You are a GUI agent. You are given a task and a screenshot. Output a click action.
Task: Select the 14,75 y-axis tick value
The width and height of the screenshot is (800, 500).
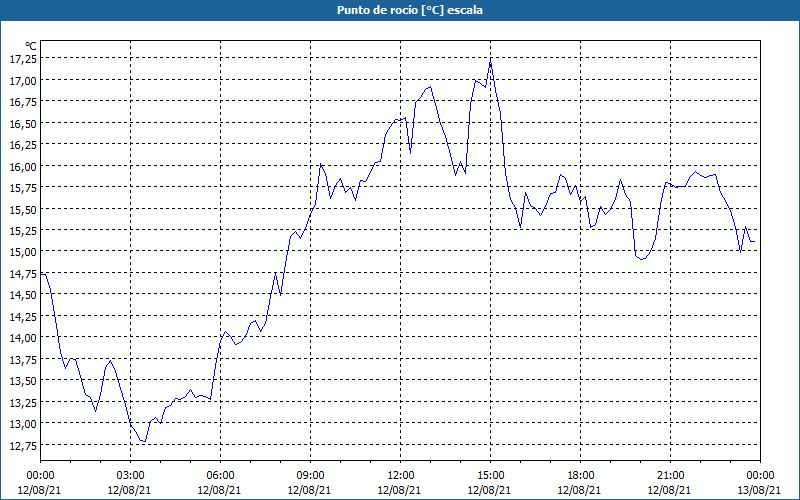coord(23,273)
